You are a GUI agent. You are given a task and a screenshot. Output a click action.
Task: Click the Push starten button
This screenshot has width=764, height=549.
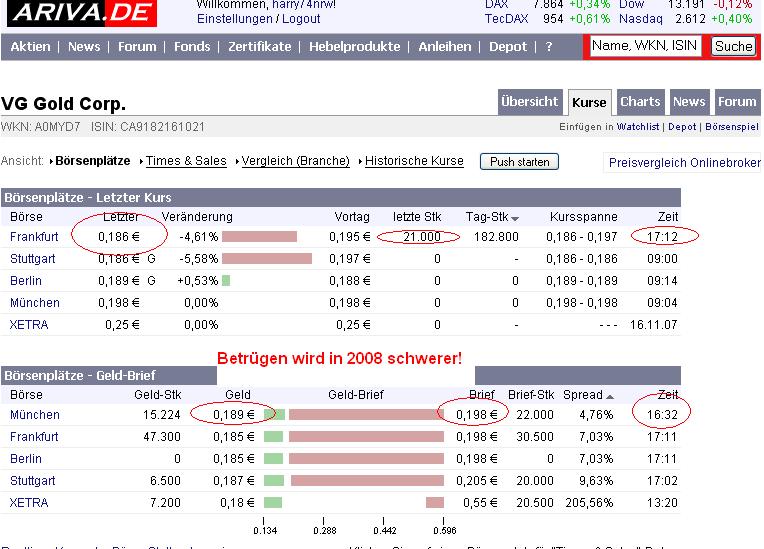click(x=519, y=162)
